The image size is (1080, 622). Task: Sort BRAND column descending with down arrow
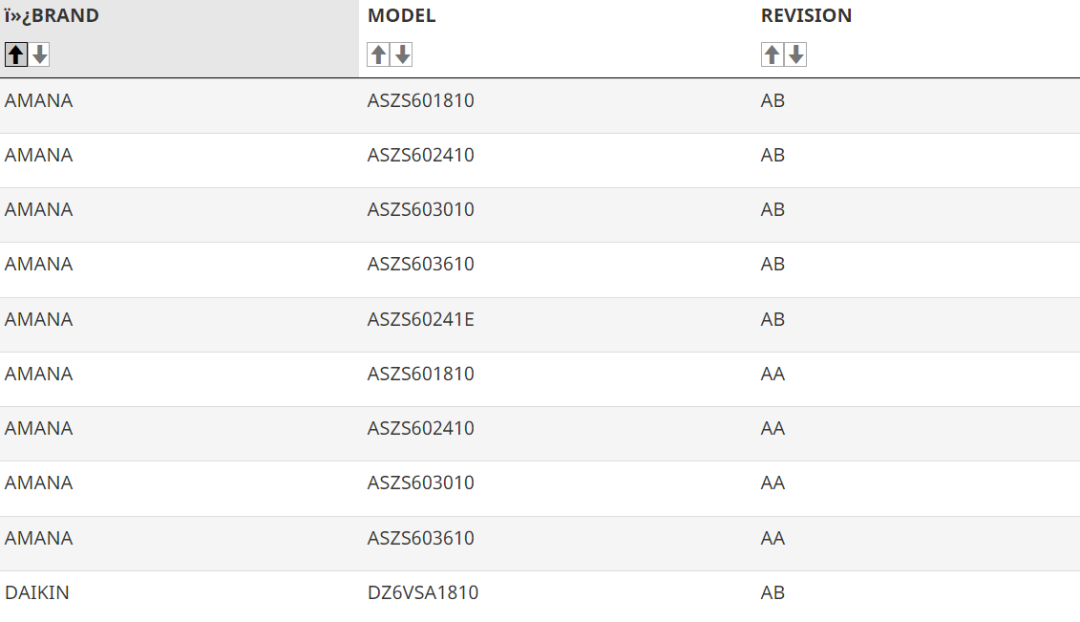[40, 54]
